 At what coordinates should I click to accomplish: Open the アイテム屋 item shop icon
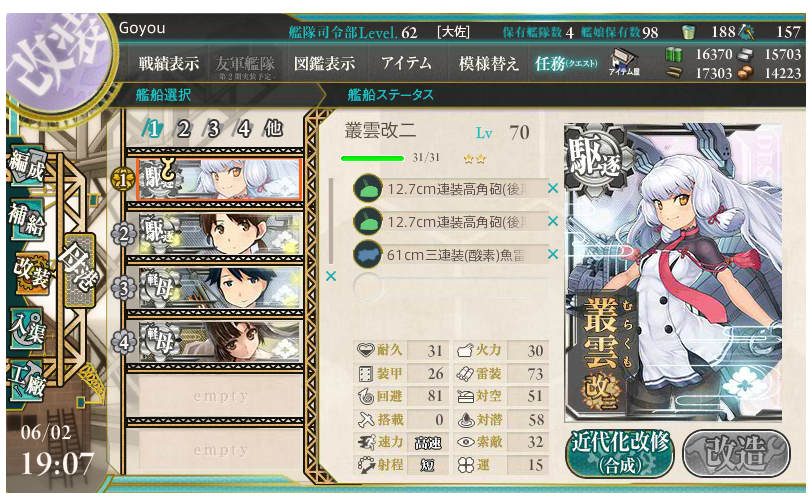point(625,63)
